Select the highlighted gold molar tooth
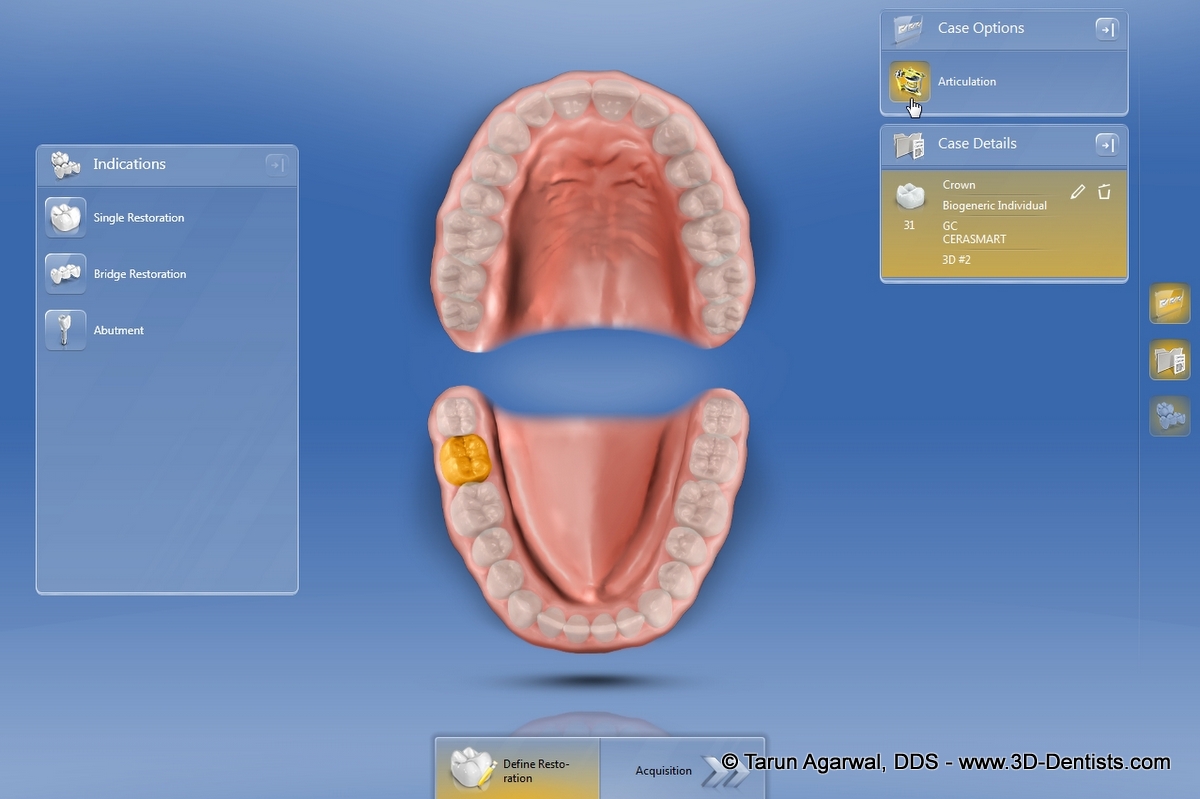The image size is (1200, 799). click(463, 460)
